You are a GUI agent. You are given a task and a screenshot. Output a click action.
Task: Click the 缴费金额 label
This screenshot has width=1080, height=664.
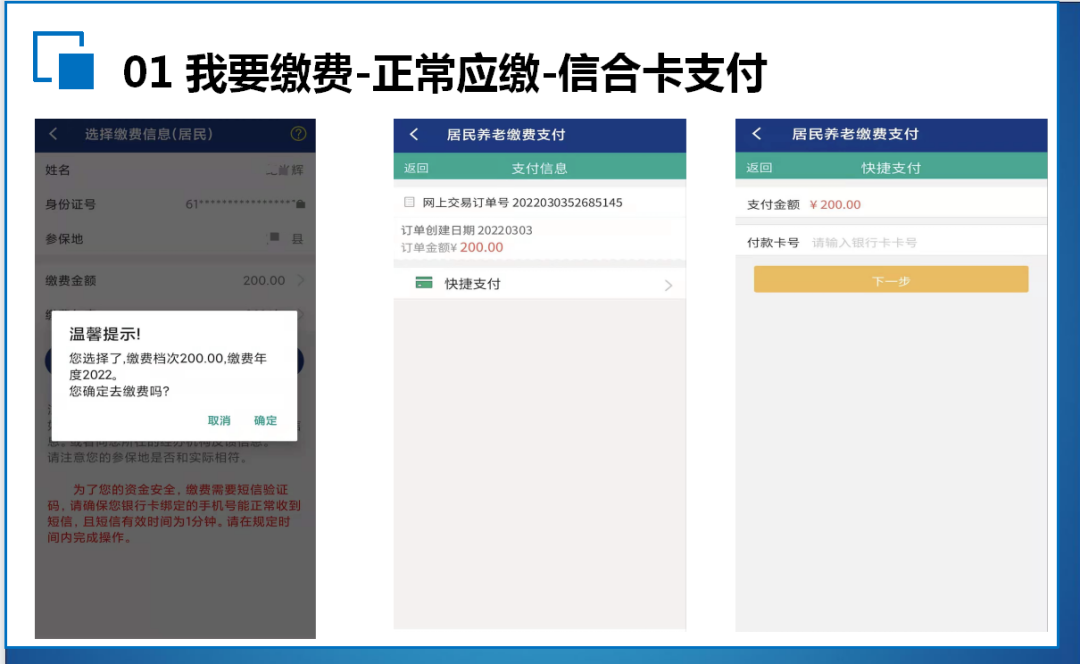(70, 280)
